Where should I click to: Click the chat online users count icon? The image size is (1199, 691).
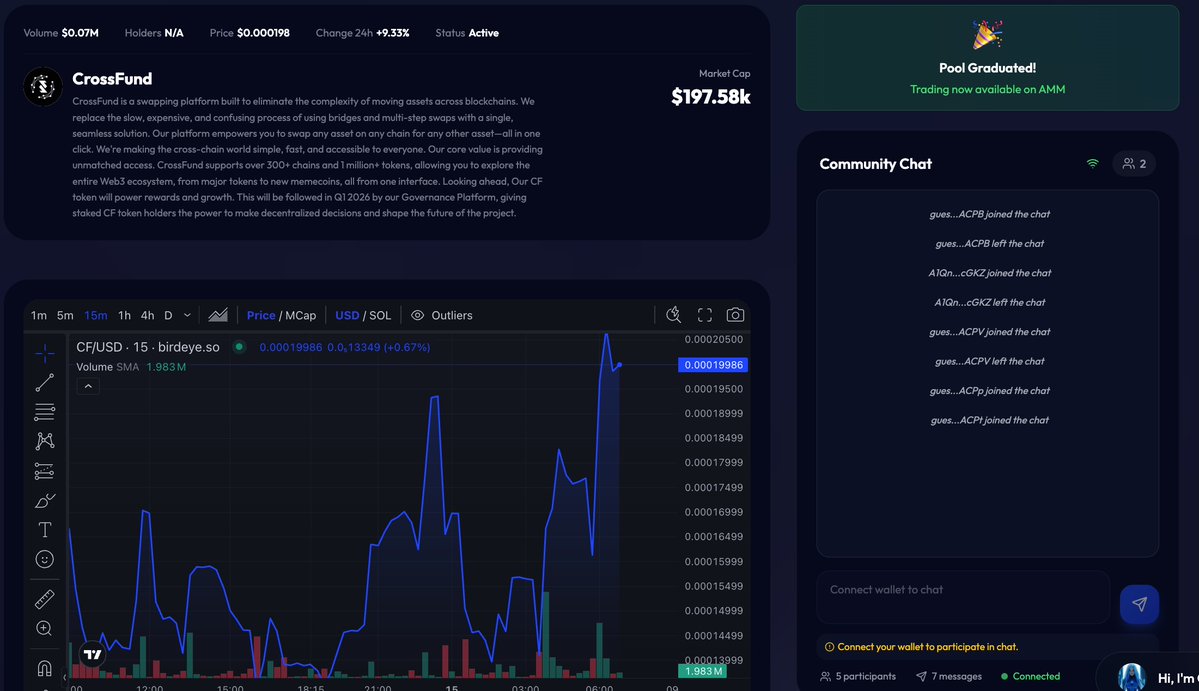tap(1134, 164)
